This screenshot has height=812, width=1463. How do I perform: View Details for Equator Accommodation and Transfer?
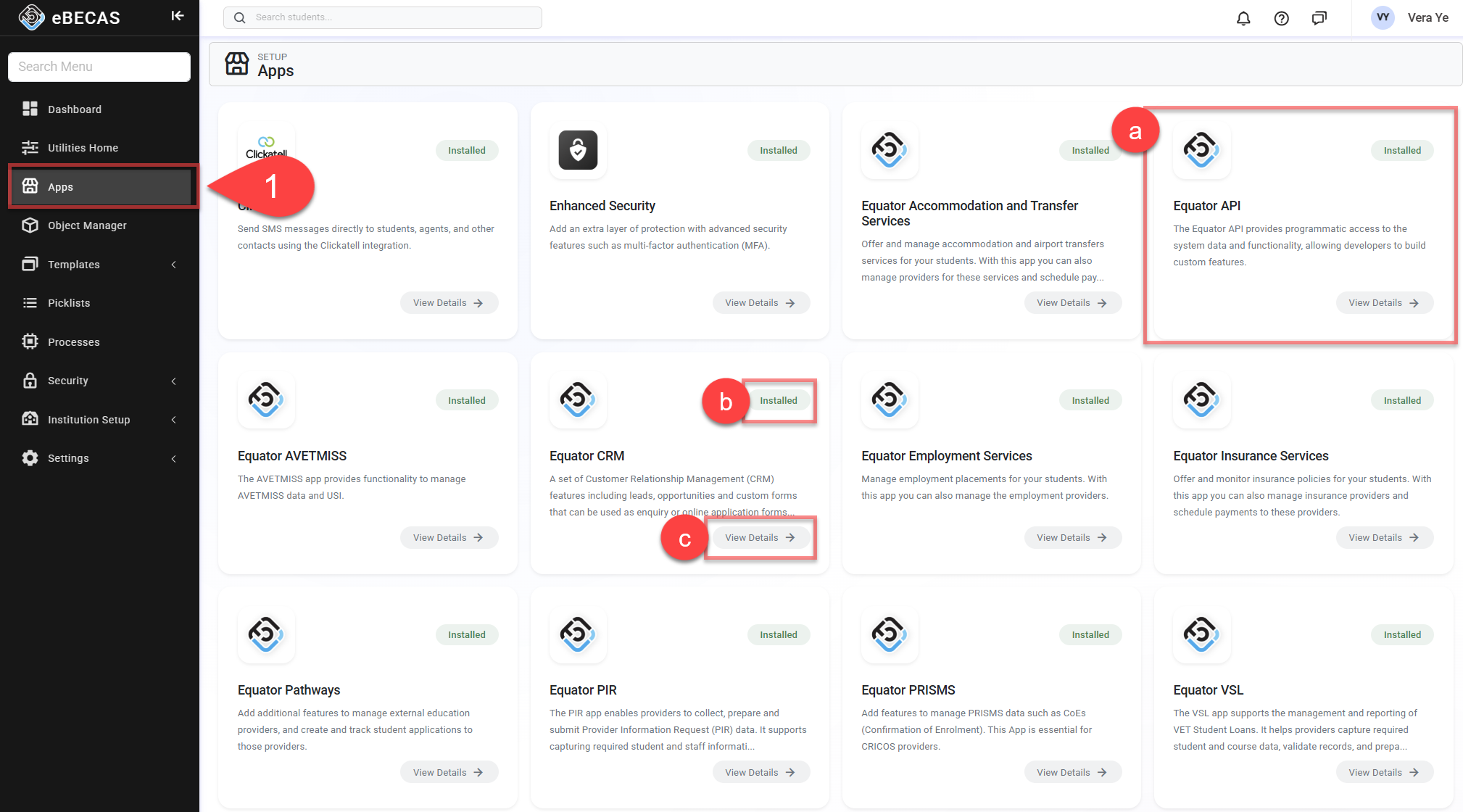(1072, 303)
